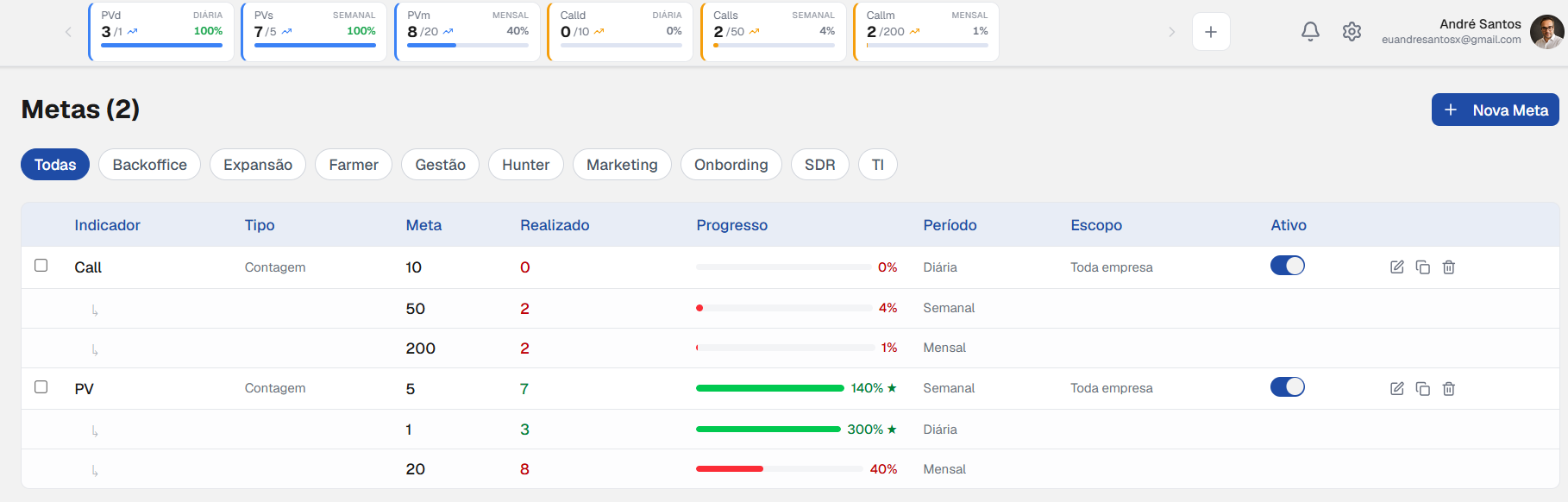This screenshot has width=1568, height=502.
Task: Open the notifications bell
Action: click(1310, 32)
